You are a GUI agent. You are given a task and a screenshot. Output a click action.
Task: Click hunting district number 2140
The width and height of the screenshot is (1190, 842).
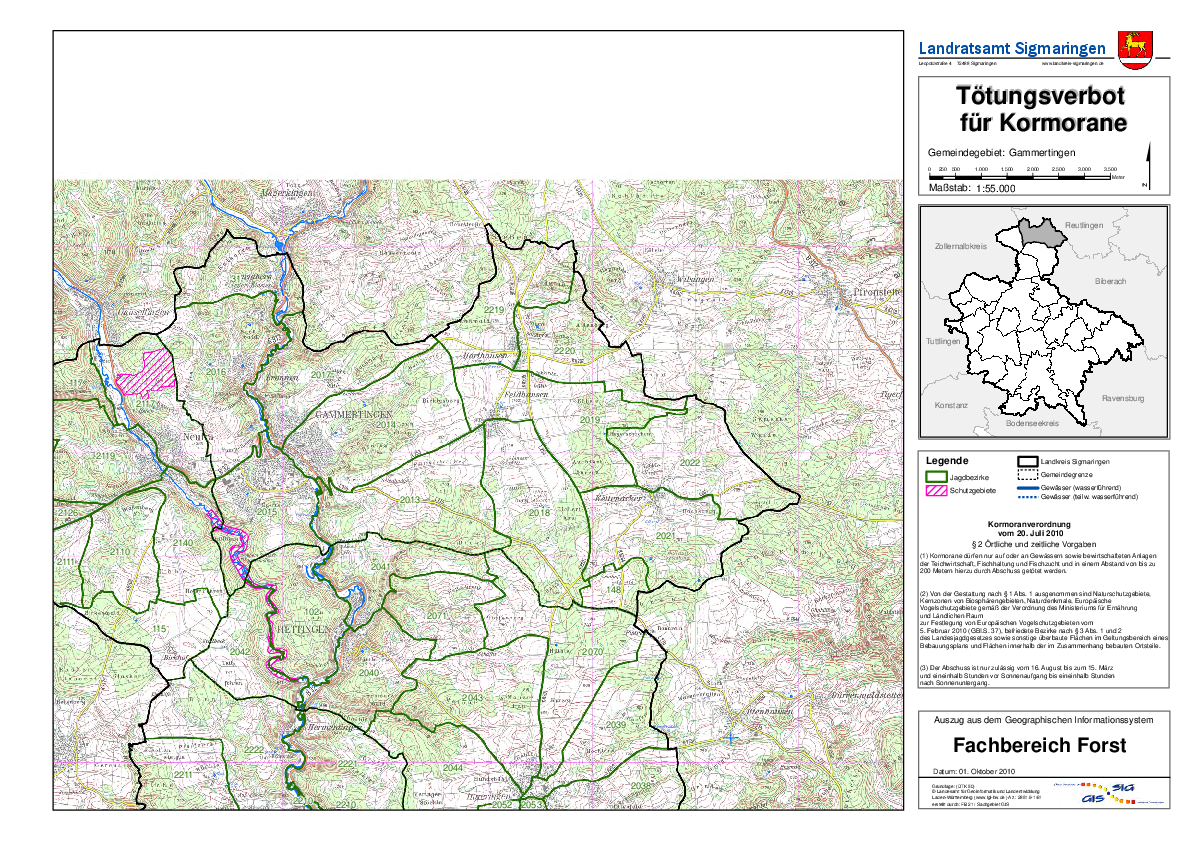[x=183, y=543]
